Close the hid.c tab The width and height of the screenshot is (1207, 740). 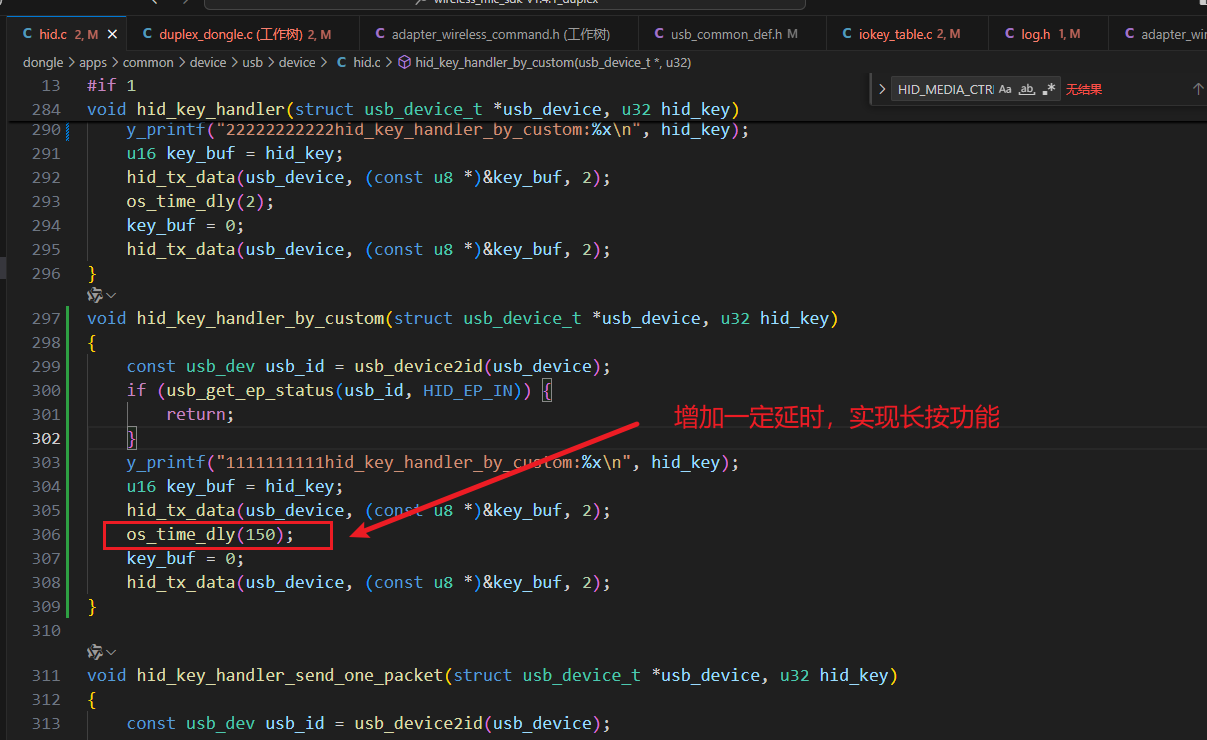coord(112,34)
